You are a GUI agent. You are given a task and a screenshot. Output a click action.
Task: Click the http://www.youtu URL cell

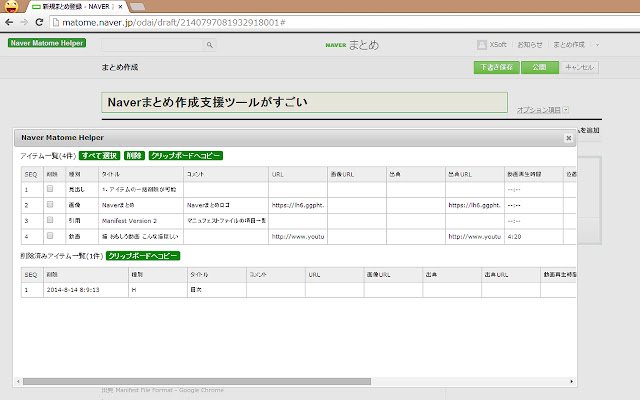pyautogui.click(x=298, y=237)
